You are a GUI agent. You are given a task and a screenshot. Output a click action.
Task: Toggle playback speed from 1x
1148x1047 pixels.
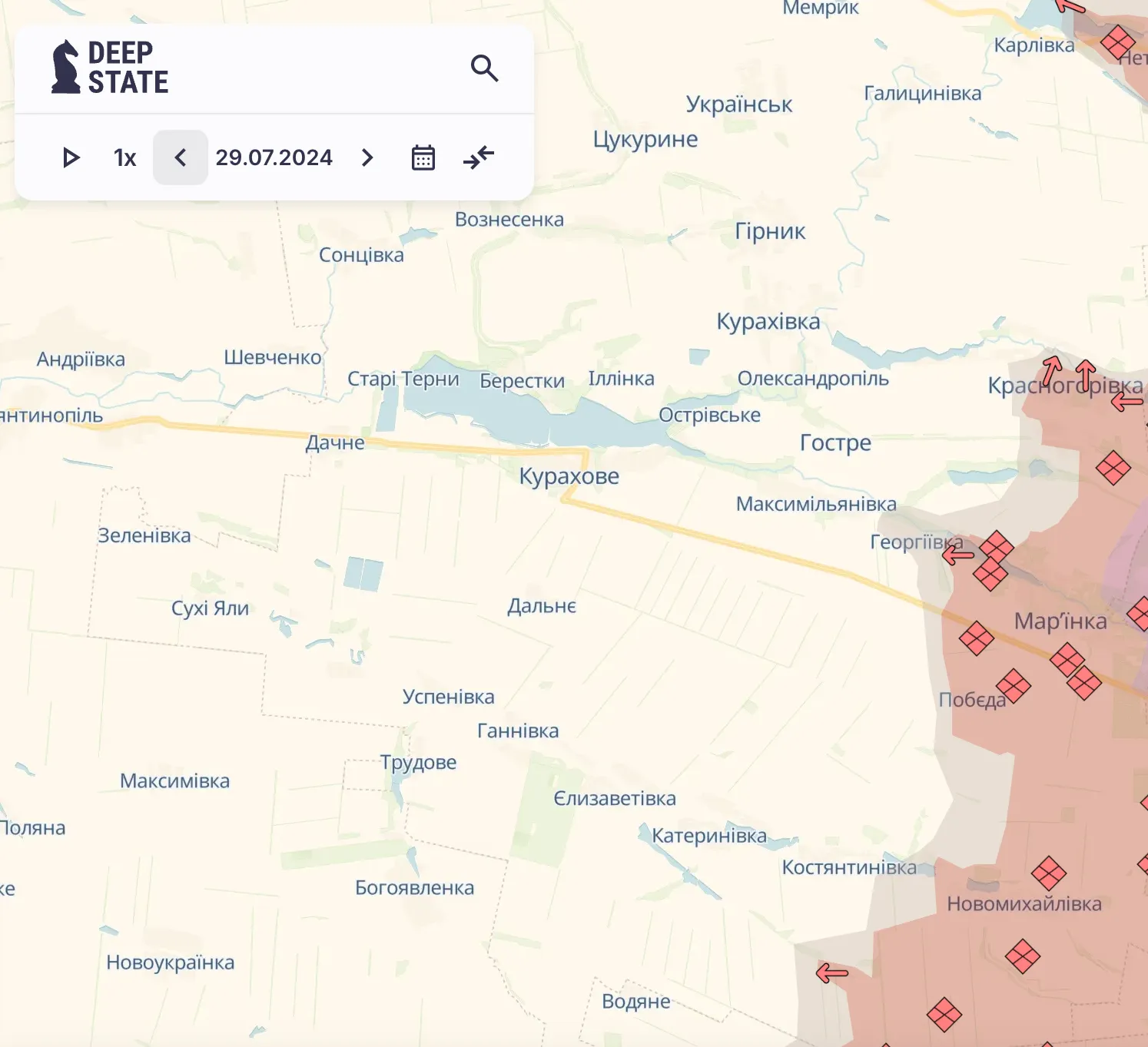pyautogui.click(x=124, y=157)
